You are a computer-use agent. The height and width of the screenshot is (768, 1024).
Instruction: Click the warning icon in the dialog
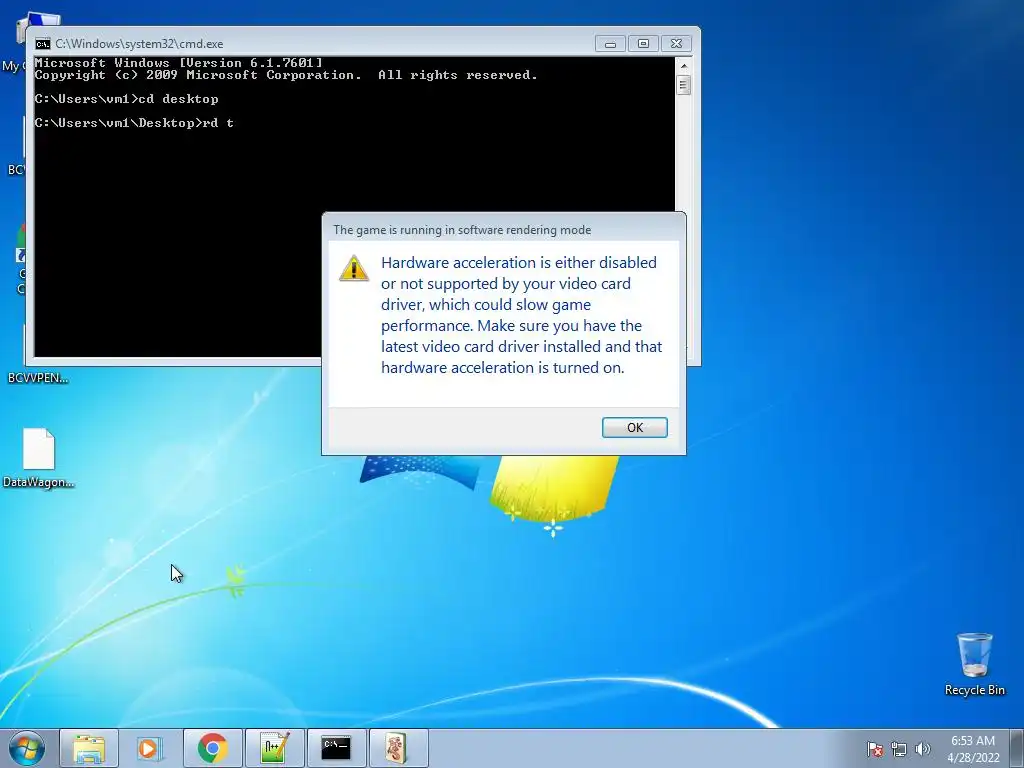[x=354, y=268]
